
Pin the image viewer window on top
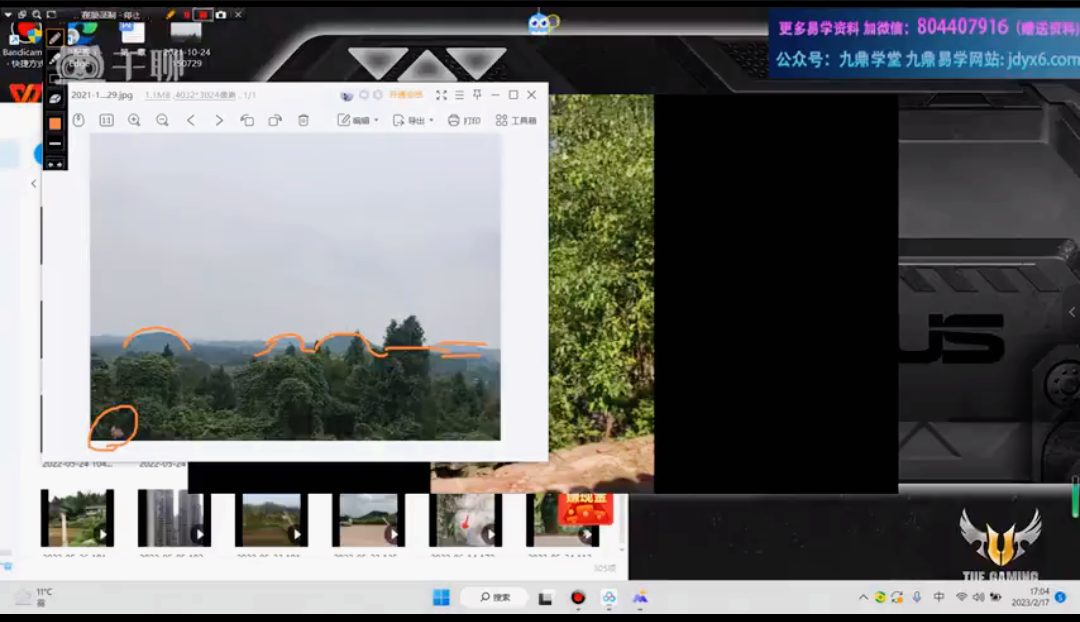(x=477, y=95)
